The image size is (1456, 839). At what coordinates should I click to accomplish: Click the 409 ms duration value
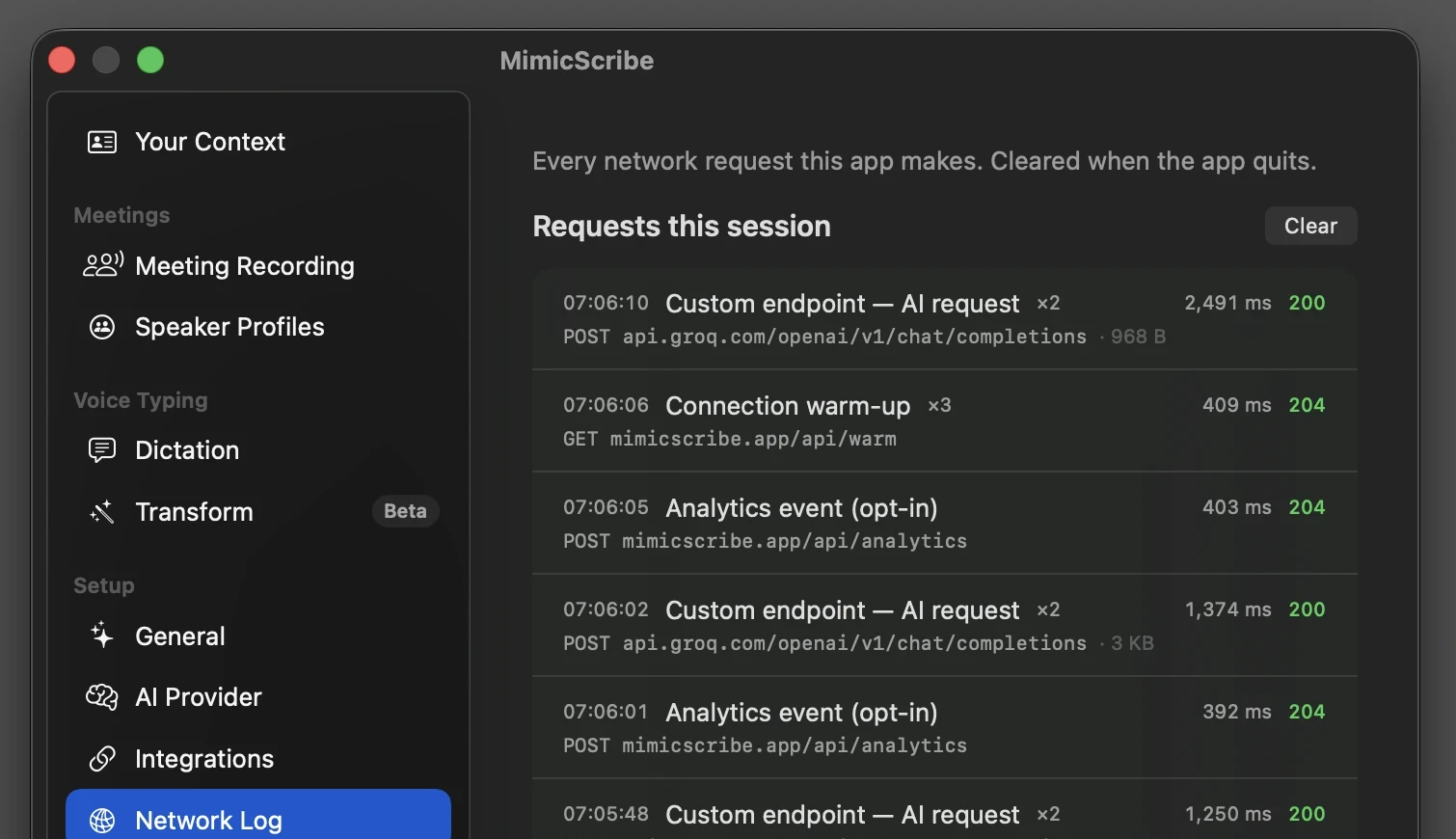tap(1236, 405)
